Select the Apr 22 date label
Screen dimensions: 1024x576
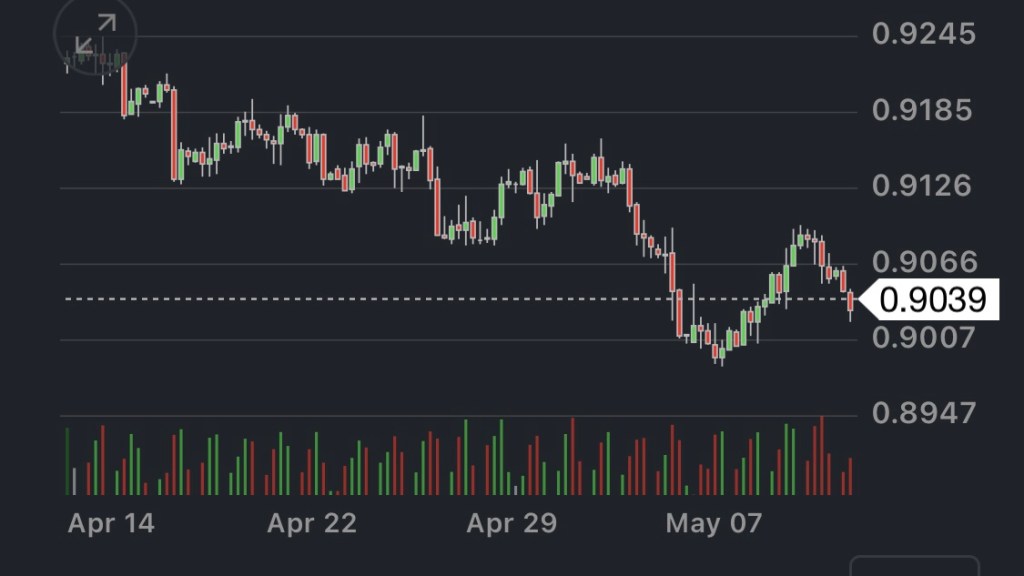(x=311, y=523)
